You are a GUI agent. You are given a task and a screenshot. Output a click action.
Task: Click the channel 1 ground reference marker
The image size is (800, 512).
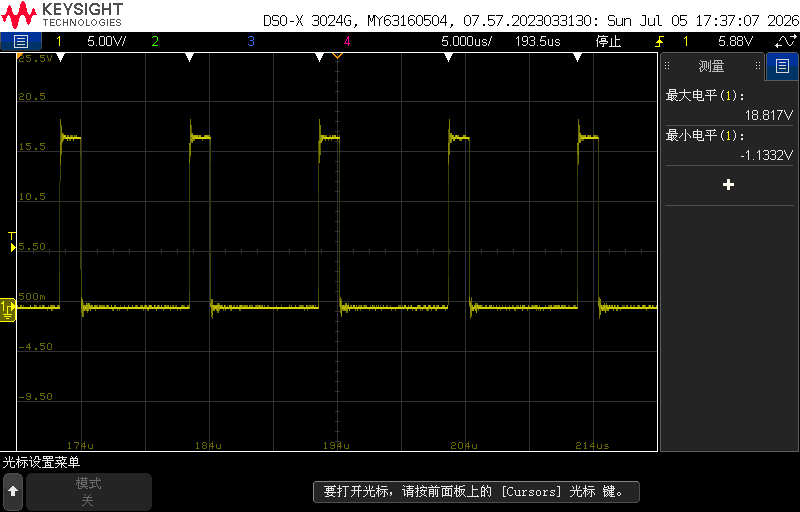[8, 308]
